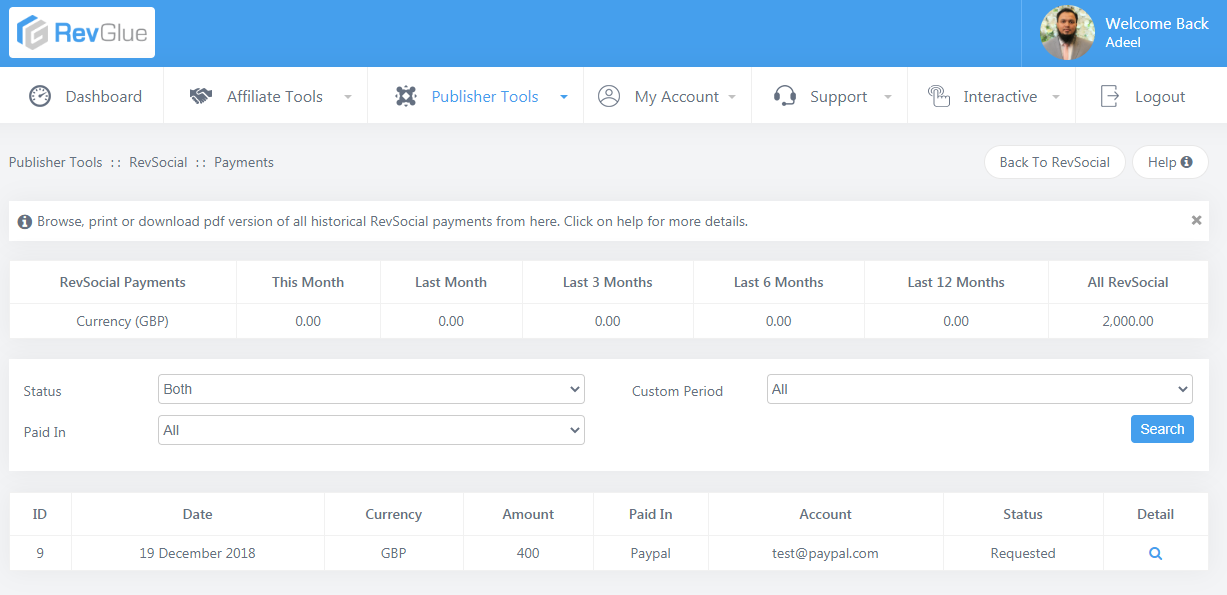Click the test@paypal.com account cell

(826, 553)
